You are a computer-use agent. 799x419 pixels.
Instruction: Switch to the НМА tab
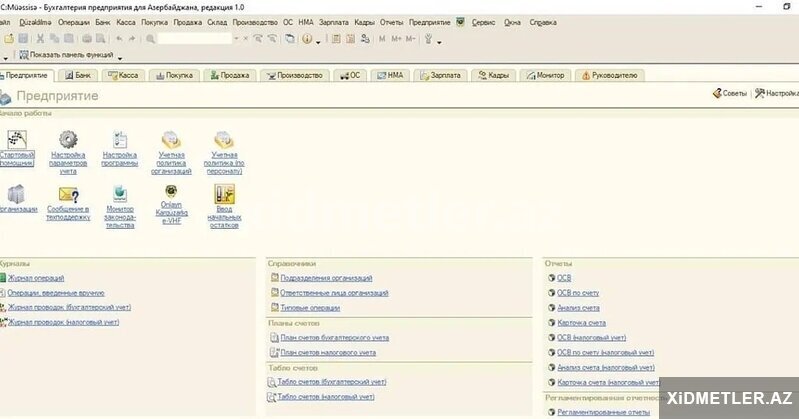[390, 75]
